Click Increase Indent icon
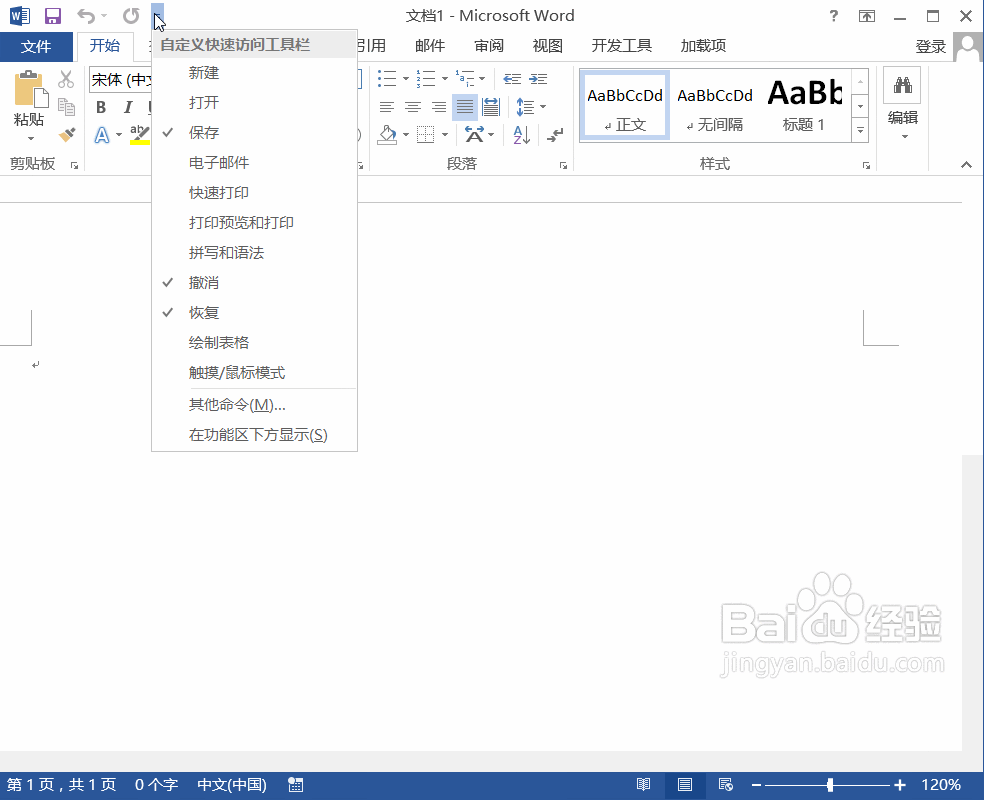The width and height of the screenshot is (984, 800). [x=538, y=78]
